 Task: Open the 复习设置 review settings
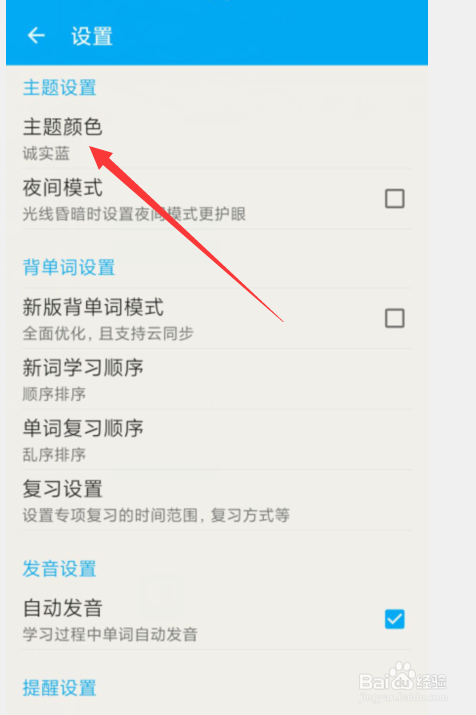217,500
